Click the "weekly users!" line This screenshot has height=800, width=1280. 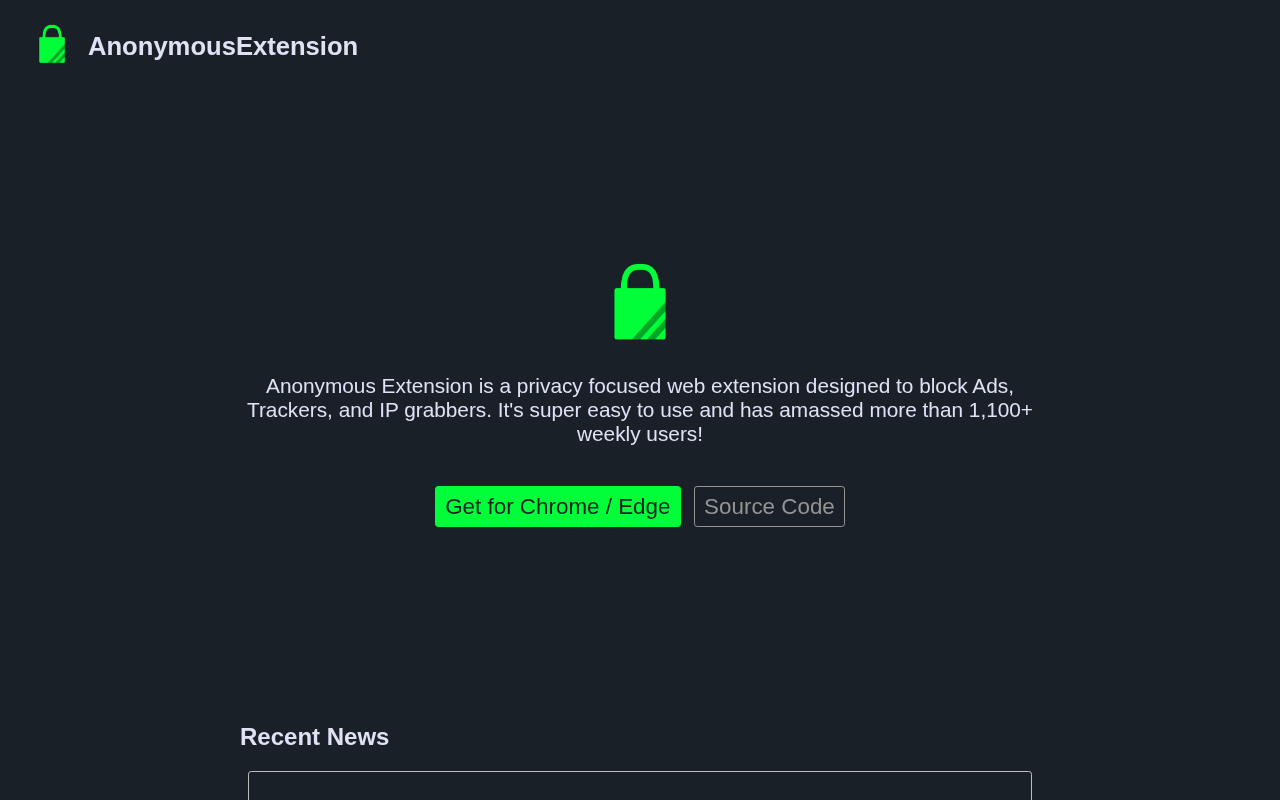[640, 434]
